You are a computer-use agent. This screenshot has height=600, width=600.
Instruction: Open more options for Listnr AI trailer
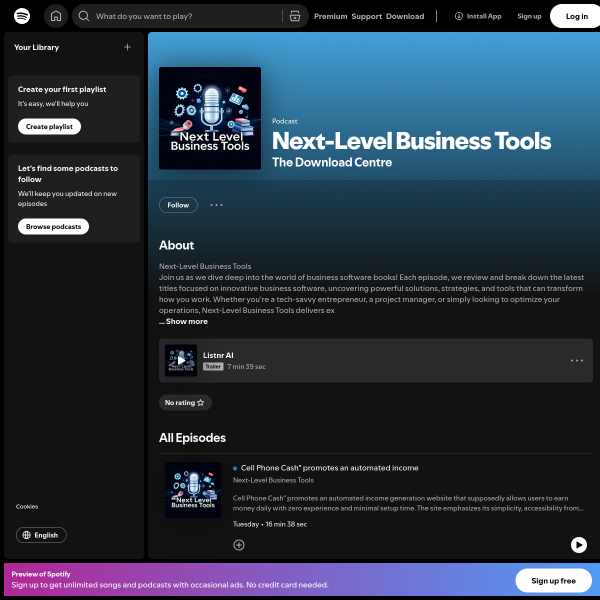[577, 360]
